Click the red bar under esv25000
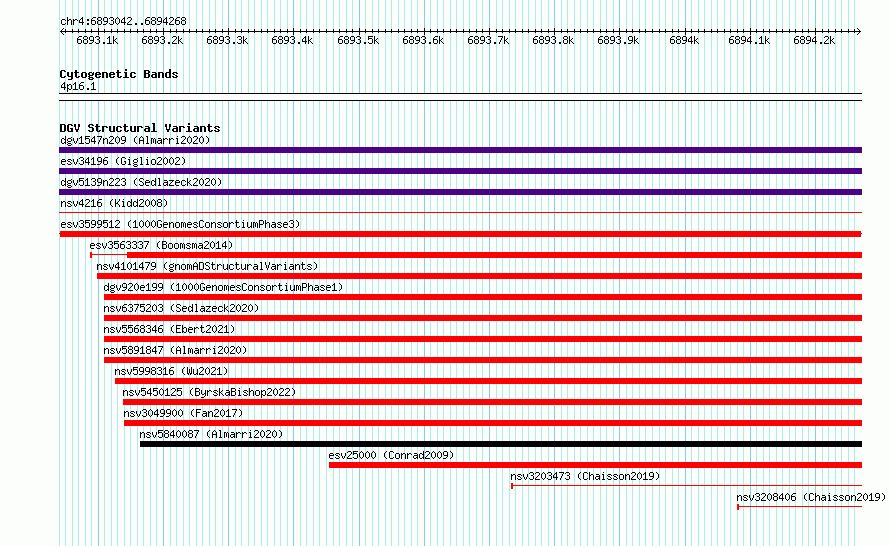The height and width of the screenshot is (546, 890). tap(595, 465)
